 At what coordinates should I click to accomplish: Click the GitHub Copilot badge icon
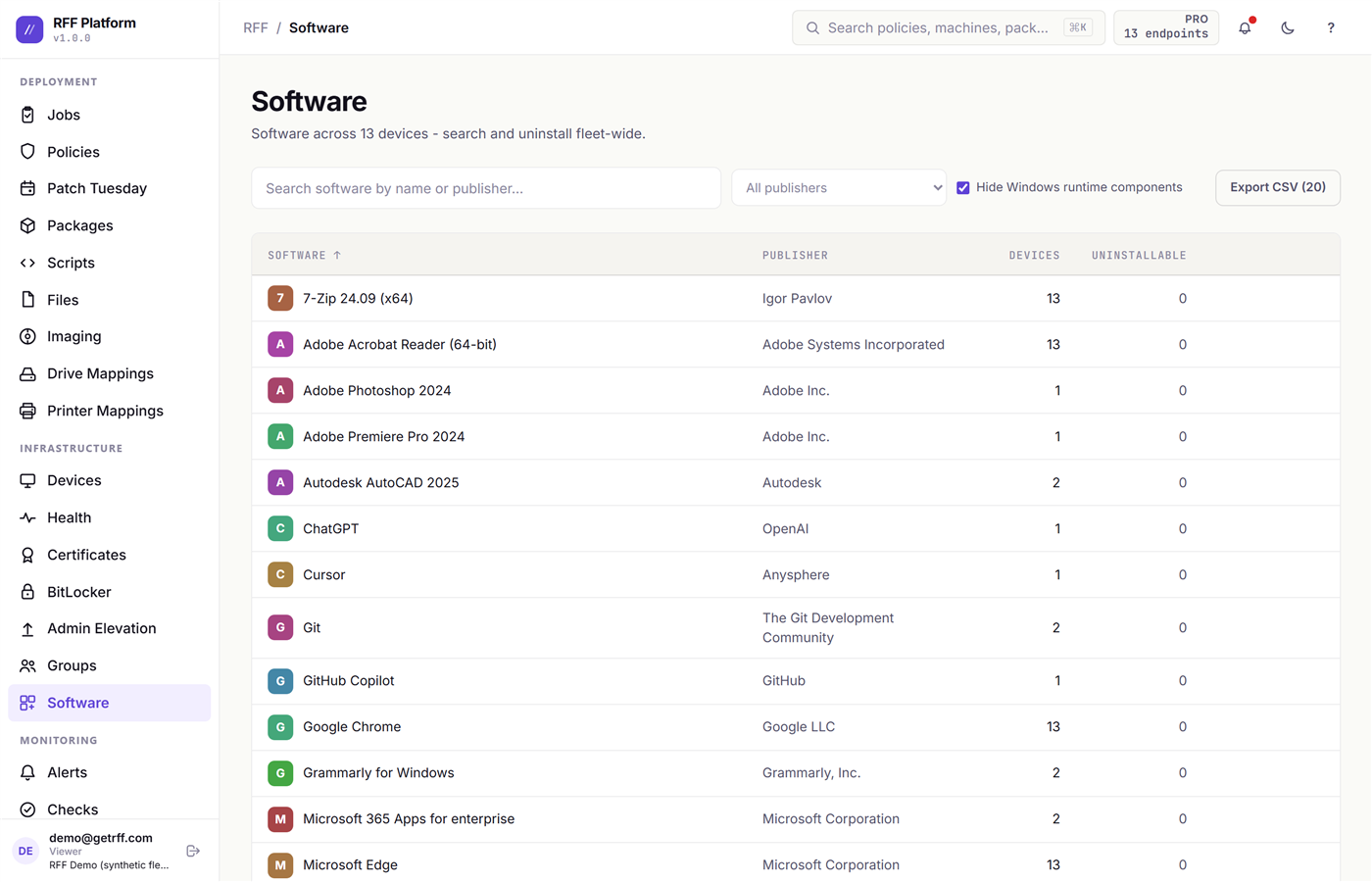[280, 680]
